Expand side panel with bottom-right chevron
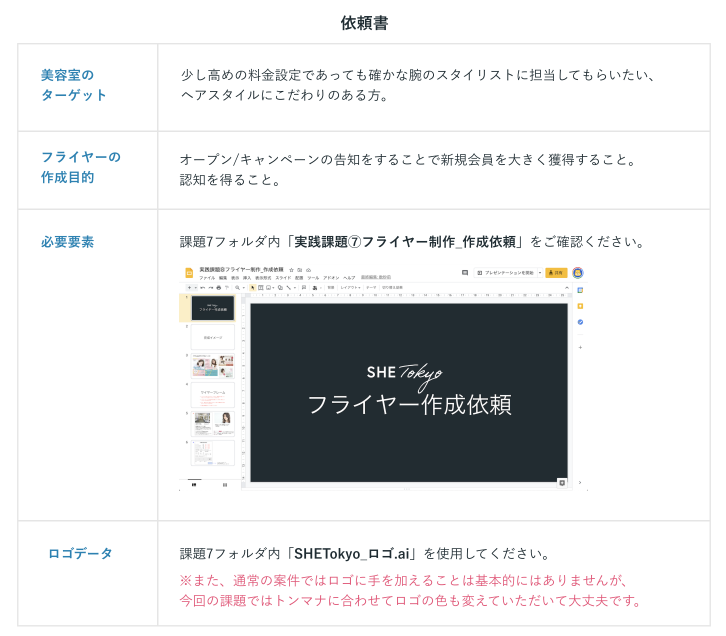Screen dimensions: 726x636 pos(580,484)
